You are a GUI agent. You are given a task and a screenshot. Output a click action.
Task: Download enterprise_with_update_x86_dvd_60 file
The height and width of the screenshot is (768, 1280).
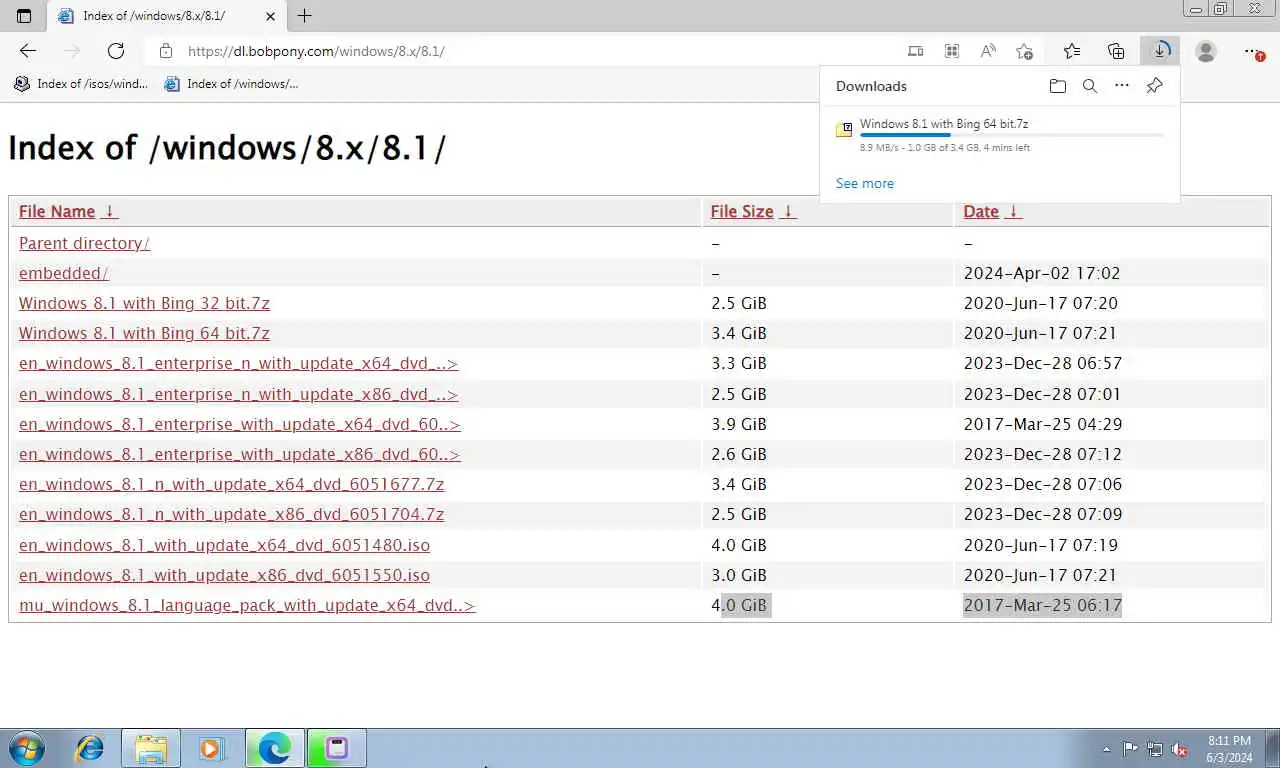pos(239,454)
